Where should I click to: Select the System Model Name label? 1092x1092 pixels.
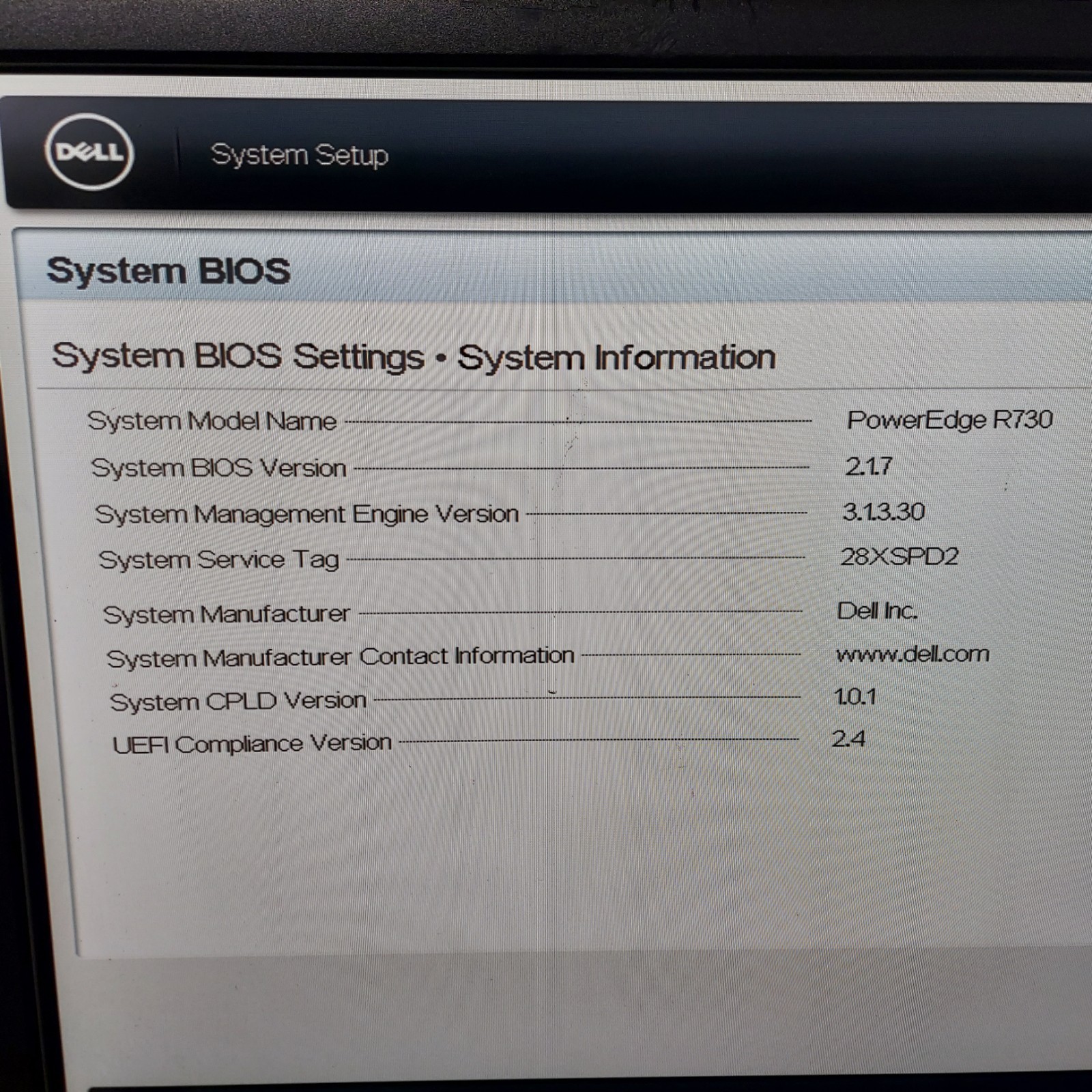click(x=212, y=421)
